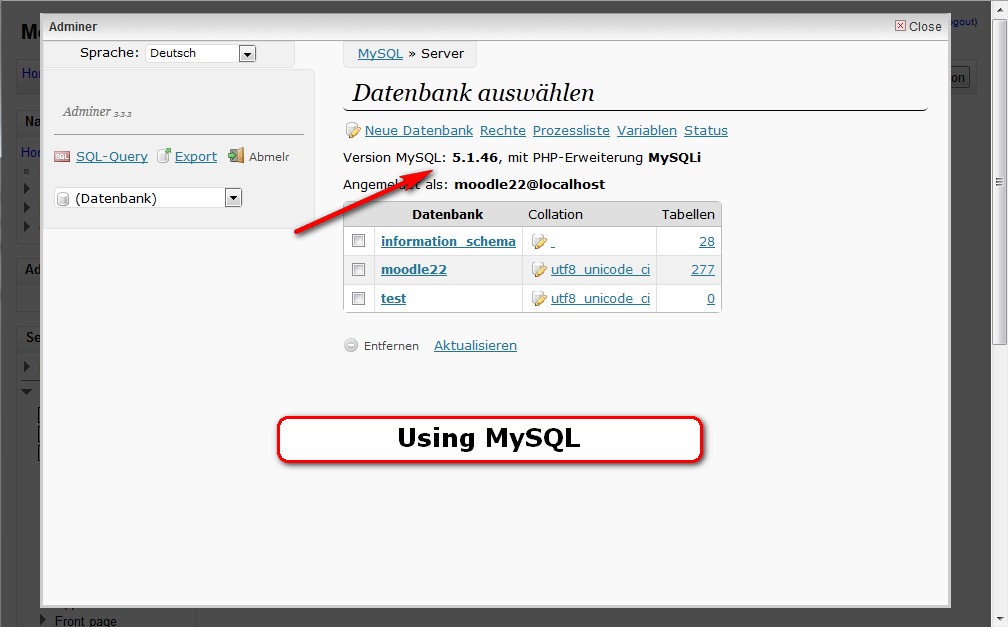Open the test database
The image size is (1008, 627).
393,298
